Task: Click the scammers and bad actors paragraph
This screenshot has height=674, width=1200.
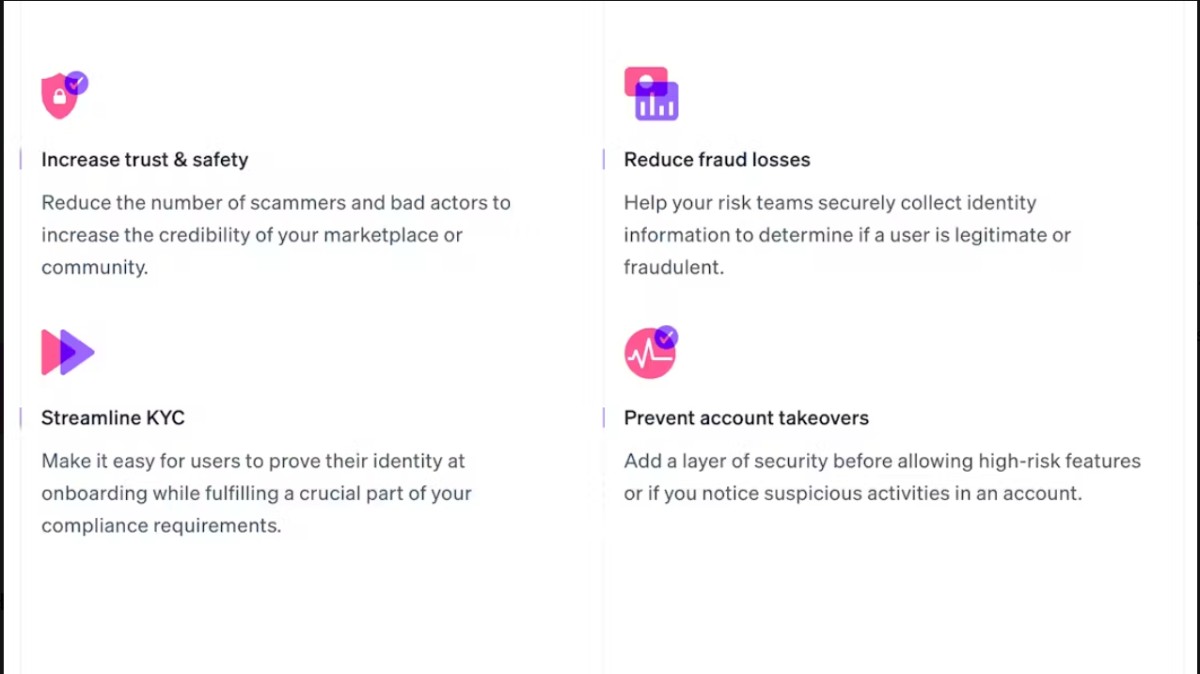Action: (276, 235)
